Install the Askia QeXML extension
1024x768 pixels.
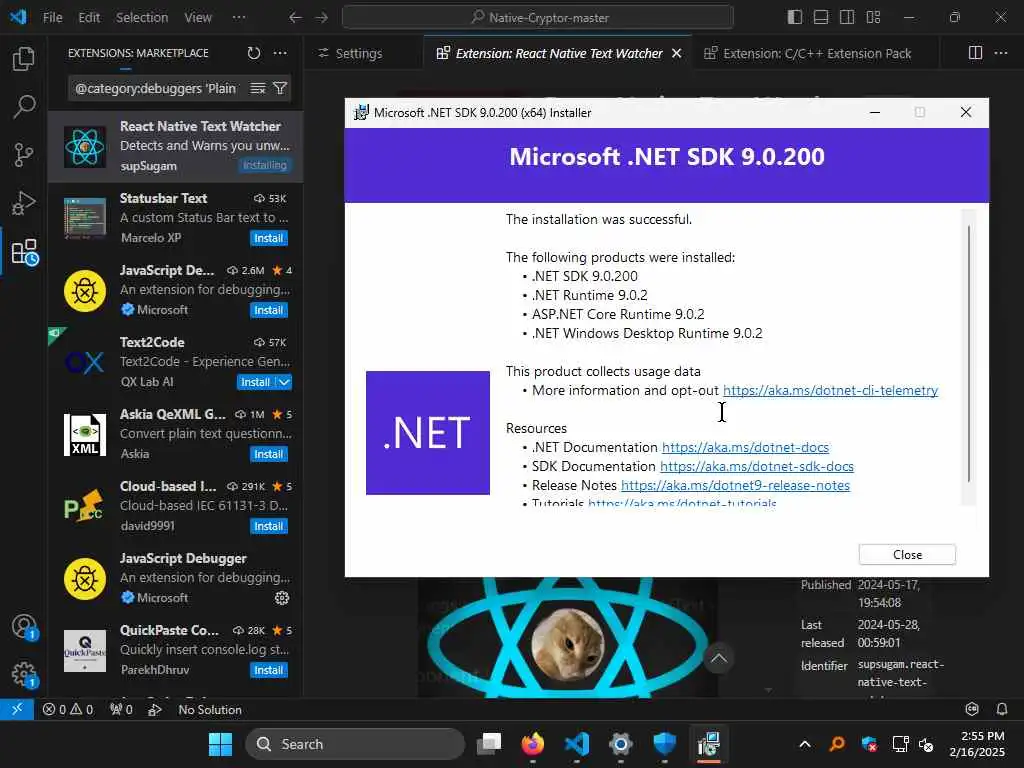click(268, 454)
